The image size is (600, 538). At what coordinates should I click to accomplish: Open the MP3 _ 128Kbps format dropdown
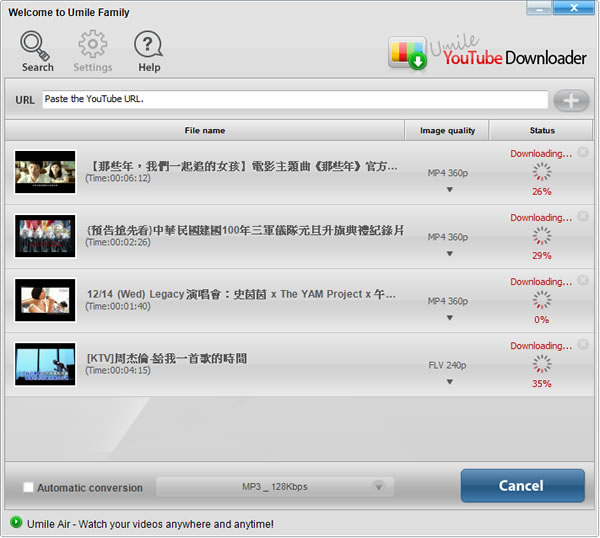[275, 487]
